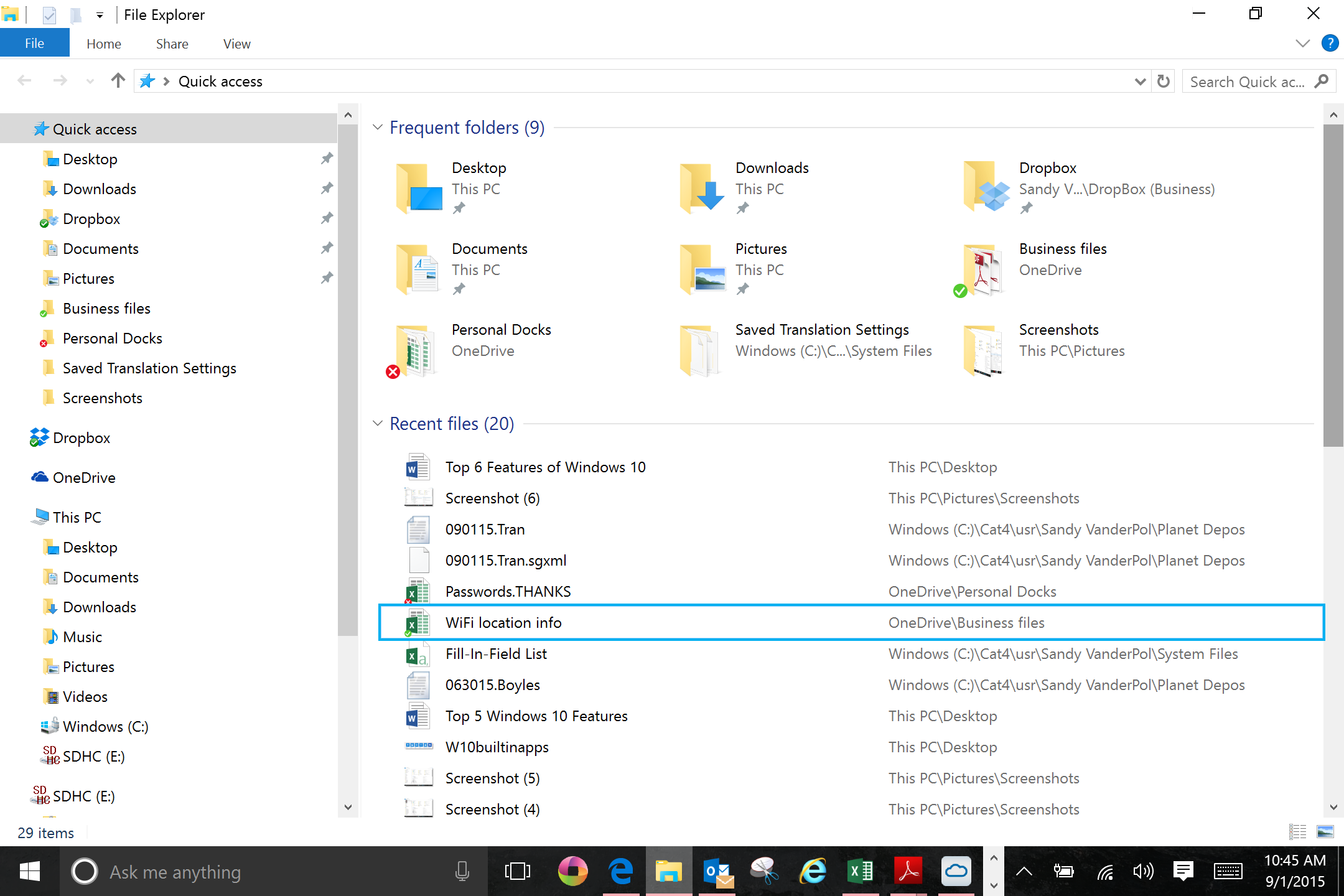Open the Personal Docks folder icon
The height and width of the screenshot is (896, 1344).
tap(412, 351)
